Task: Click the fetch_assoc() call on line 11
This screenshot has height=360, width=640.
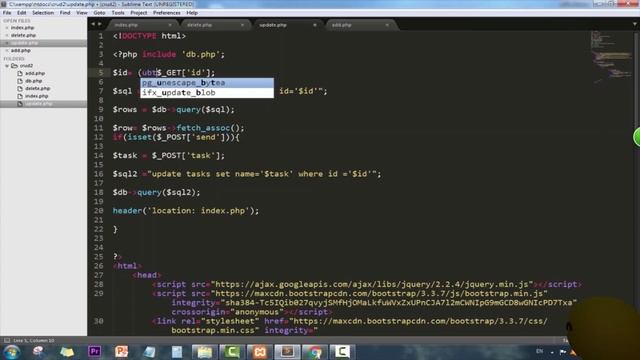Action: point(210,128)
